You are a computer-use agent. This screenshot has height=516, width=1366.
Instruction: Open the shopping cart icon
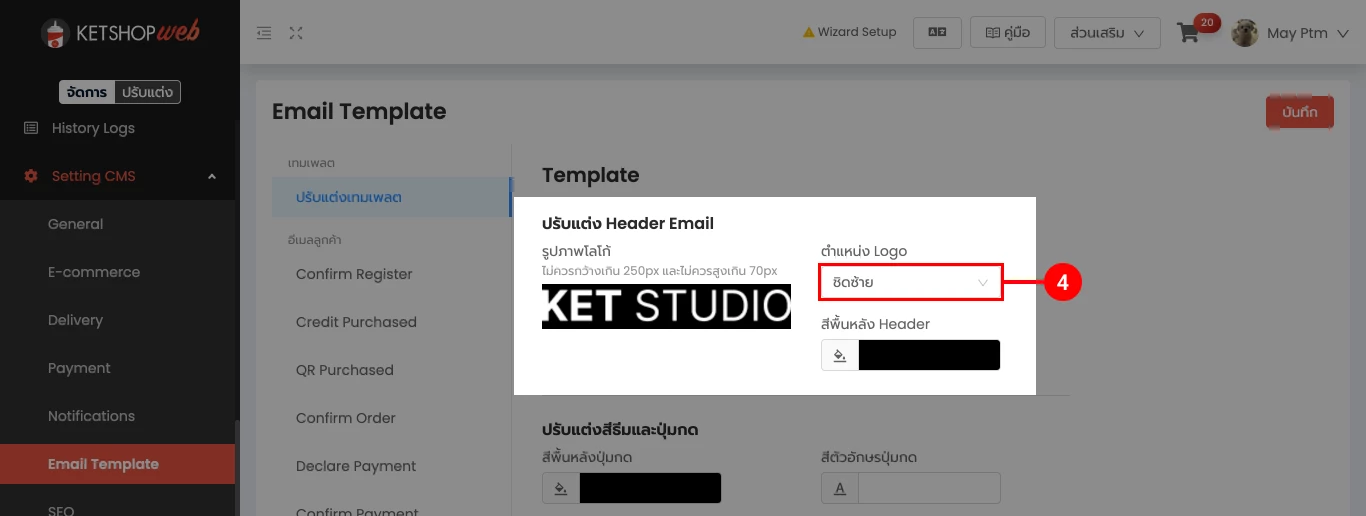pos(1188,33)
